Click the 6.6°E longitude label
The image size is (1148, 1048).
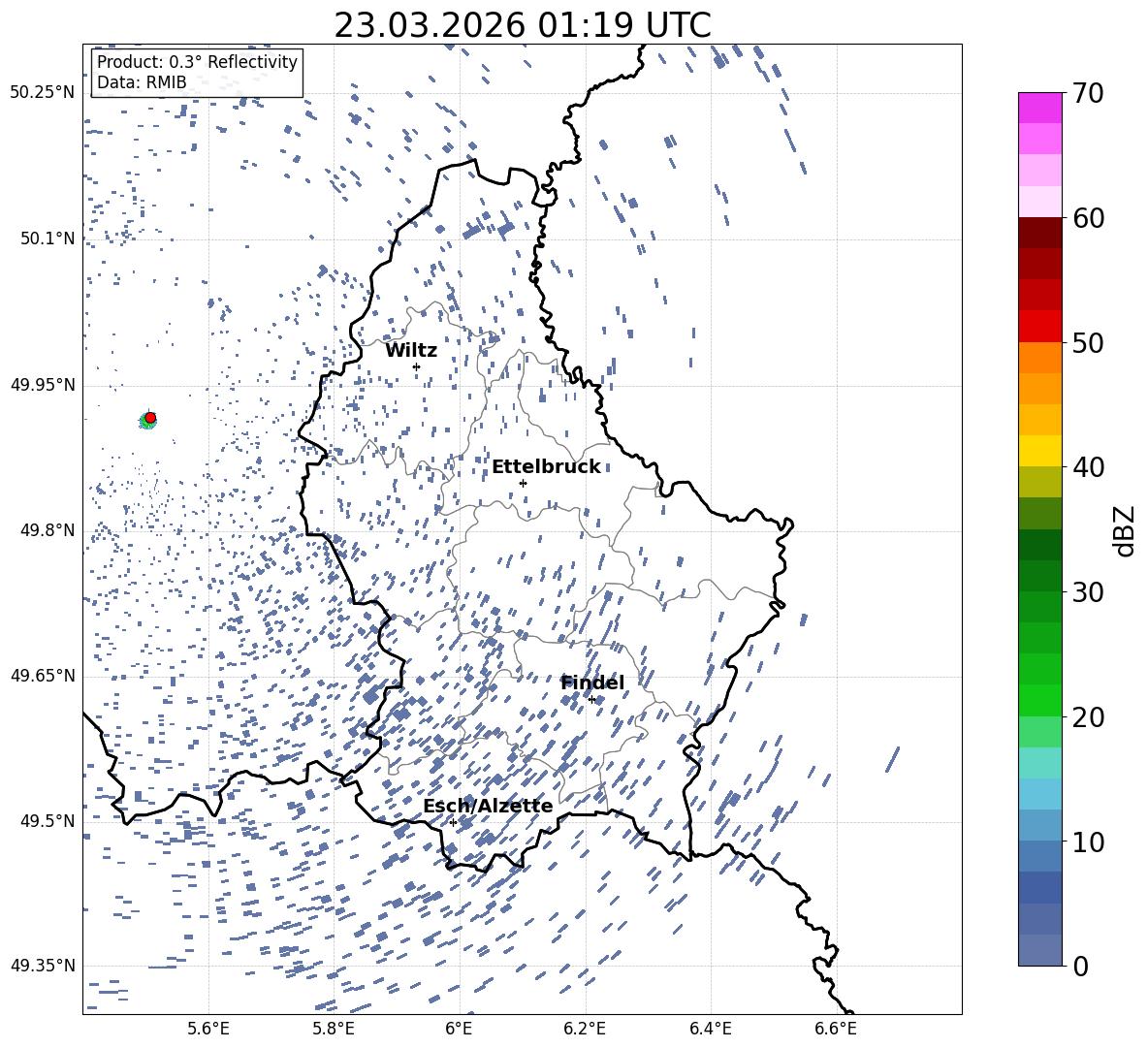click(836, 1029)
